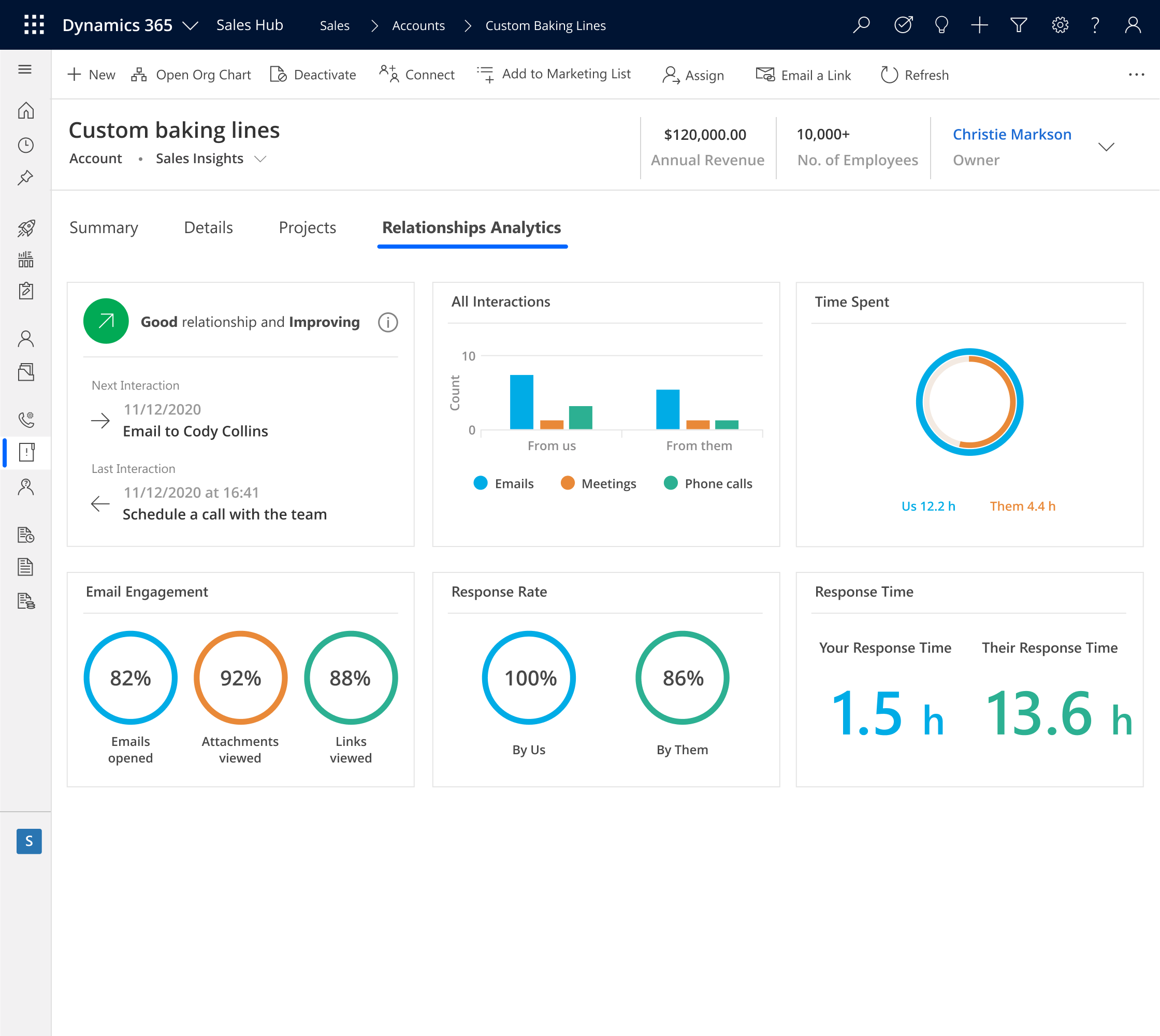Open the user profile icon
1160x1036 pixels.
(1133, 25)
